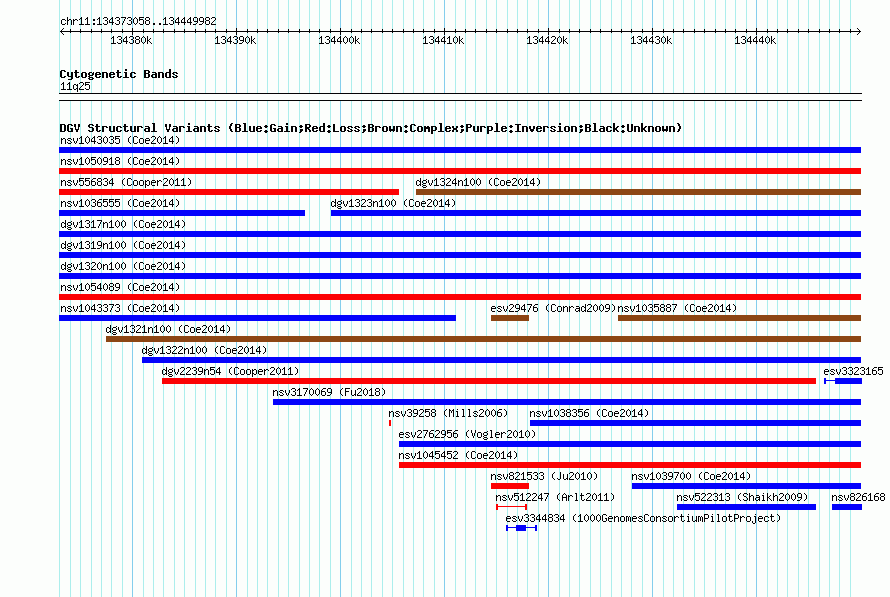This screenshot has width=890, height=597.
Task: Click the chr11:134373058..134449982 coordinate text
Action: pos(138,21)
